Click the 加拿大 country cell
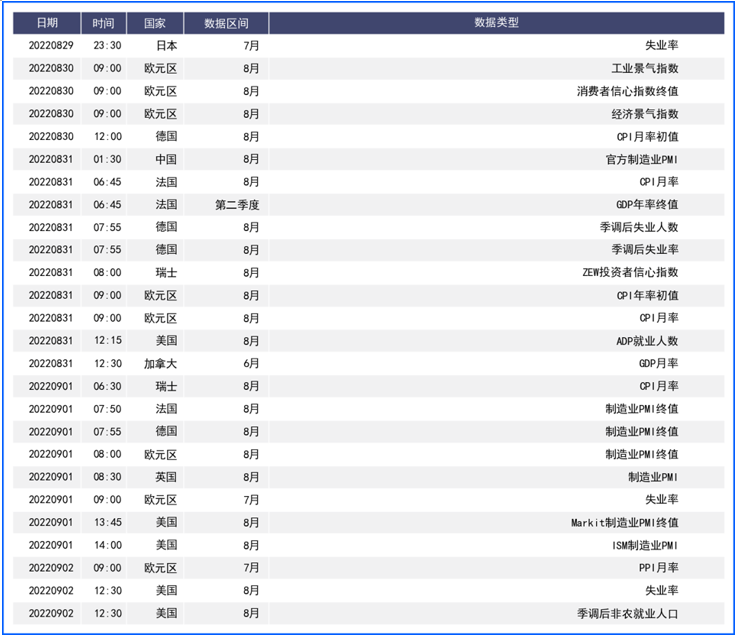The width and height of the screenshot is (741, 640). coord(160,364)
